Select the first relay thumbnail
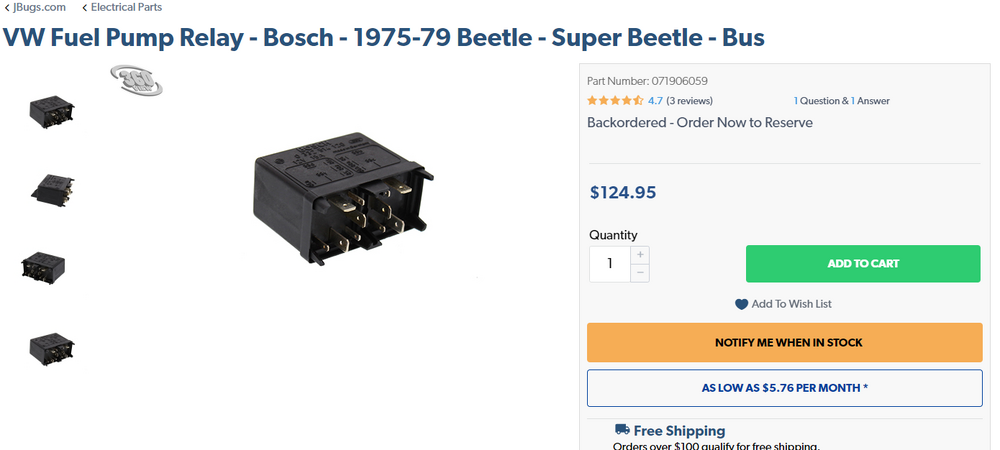Screen dimensions: 1000x450 52,112
